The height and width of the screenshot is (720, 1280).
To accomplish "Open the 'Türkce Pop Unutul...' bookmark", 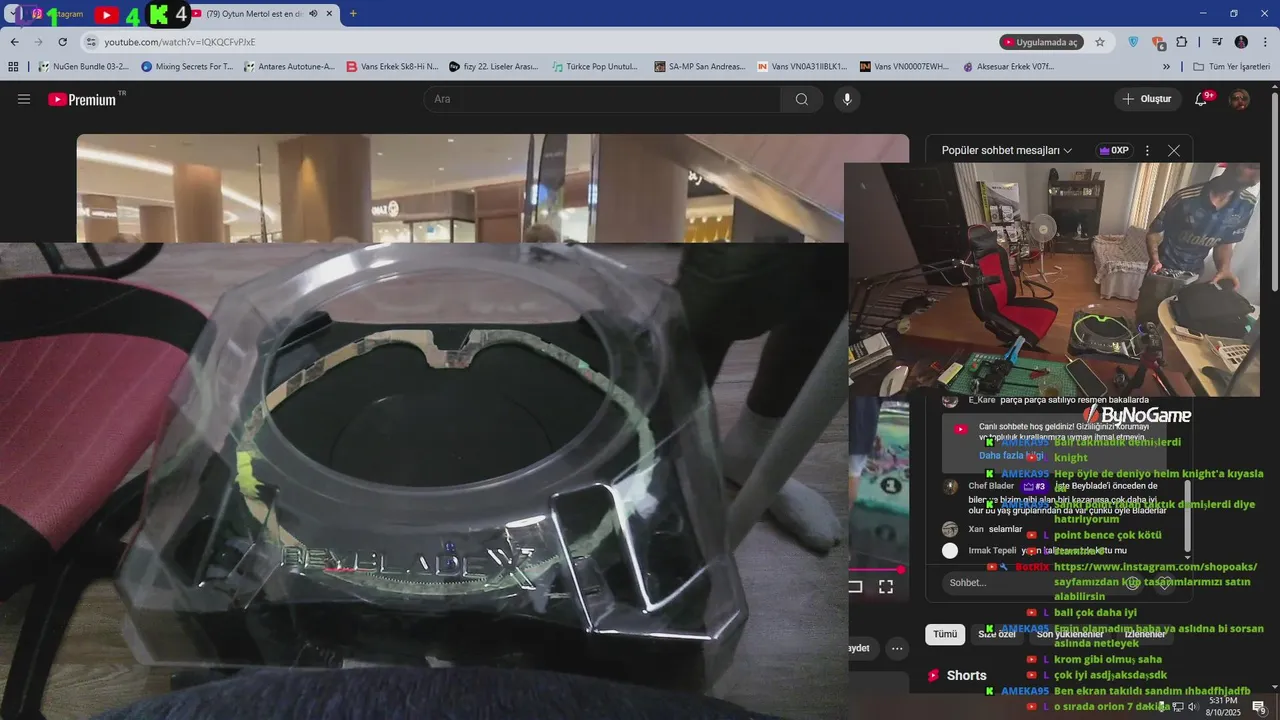I will tap(595, 67).
